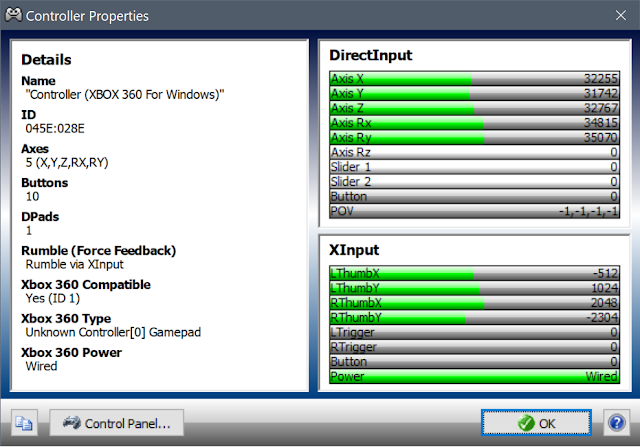Click the Details heading
Image resolution: width=640 pixels, height=447 pixels.
pyautogui.click(x=46, y=60)
